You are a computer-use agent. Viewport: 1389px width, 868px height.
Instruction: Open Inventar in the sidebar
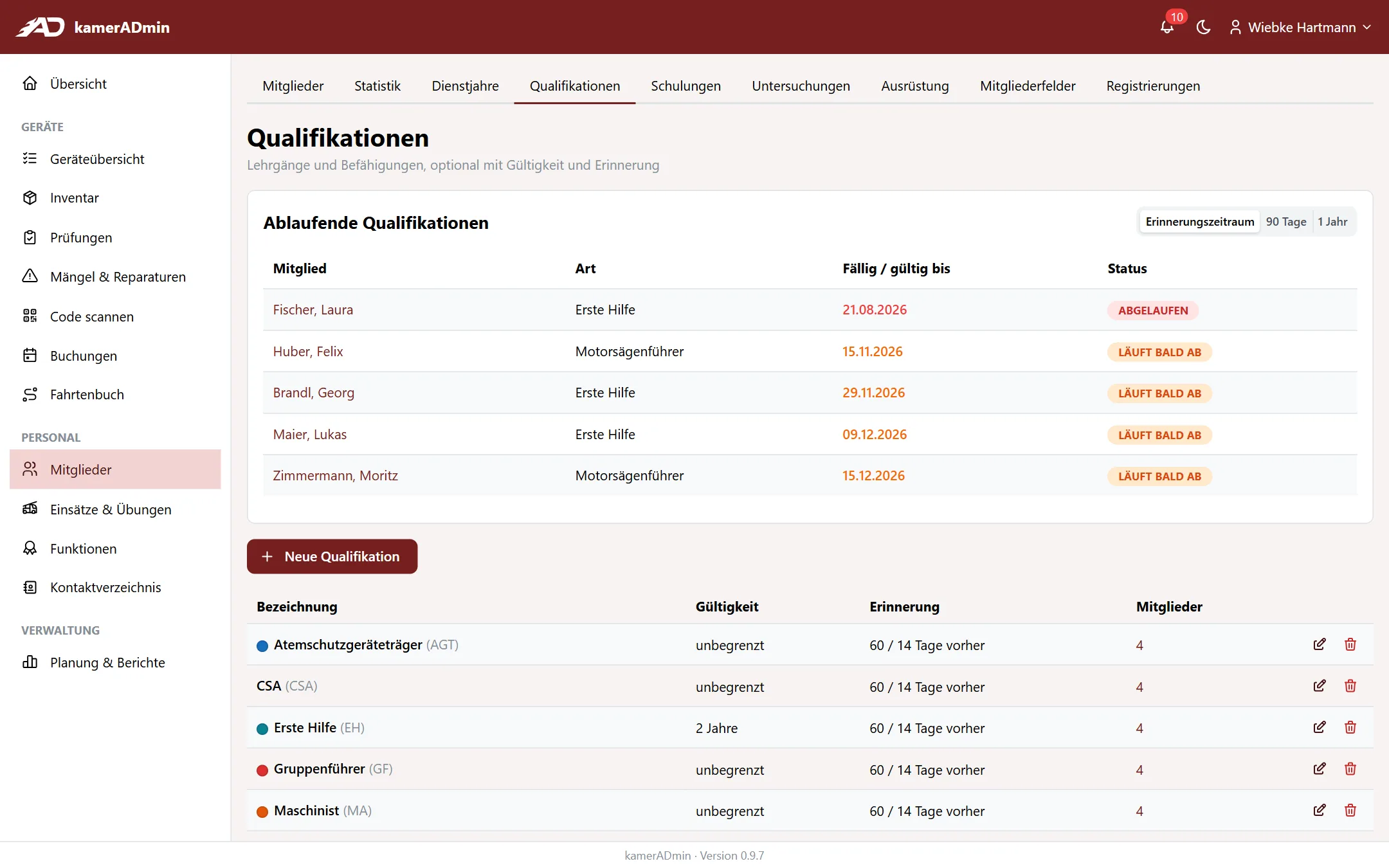tap(115, 198)
